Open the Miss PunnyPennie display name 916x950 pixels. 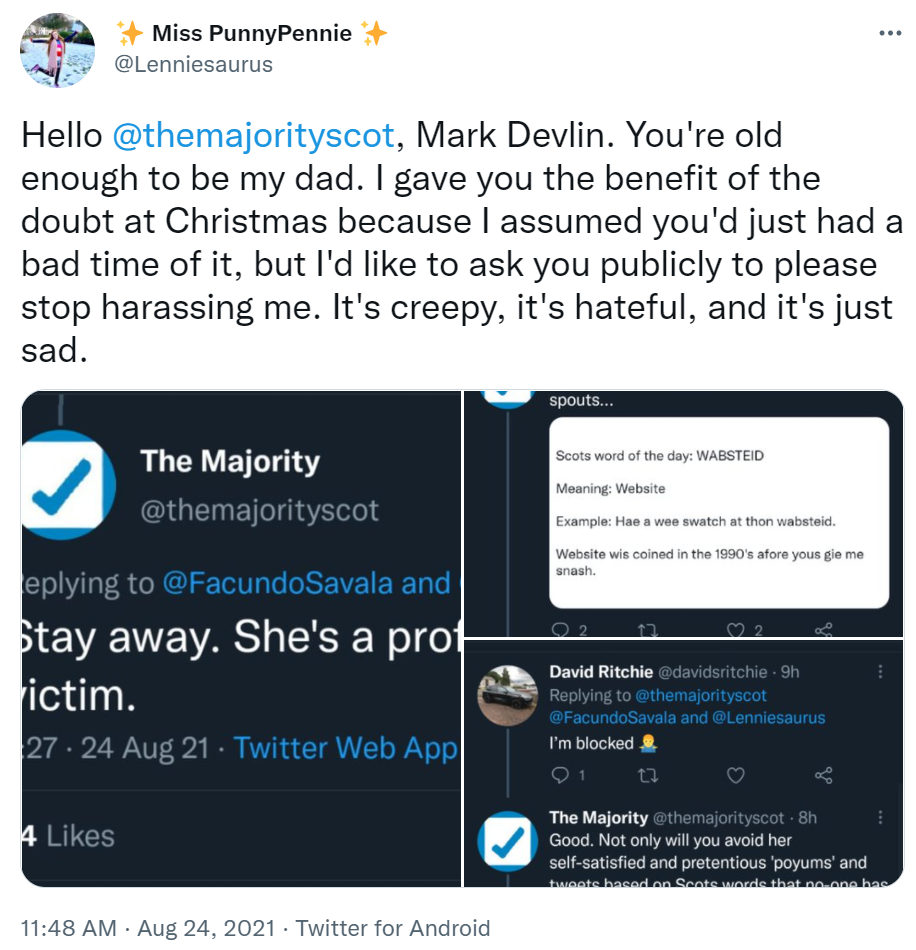pyautogui.click(x=252, y=33)
